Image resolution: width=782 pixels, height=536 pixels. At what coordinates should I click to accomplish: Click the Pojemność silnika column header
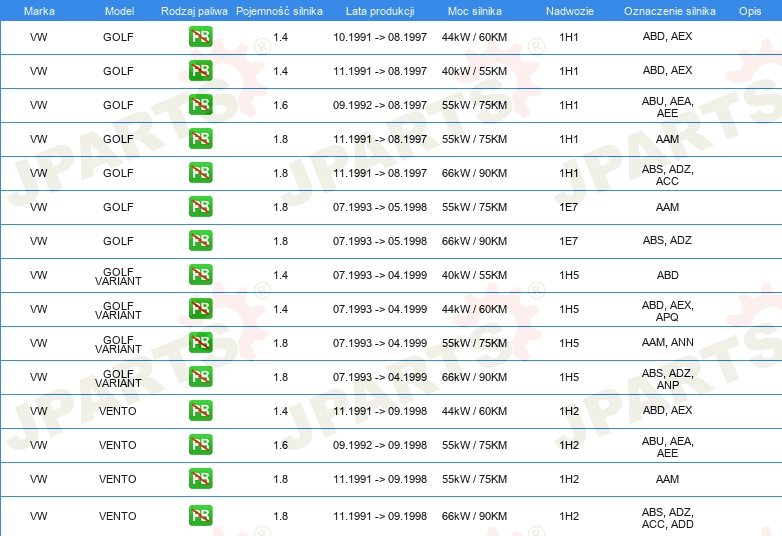click(x=279, y=11)
